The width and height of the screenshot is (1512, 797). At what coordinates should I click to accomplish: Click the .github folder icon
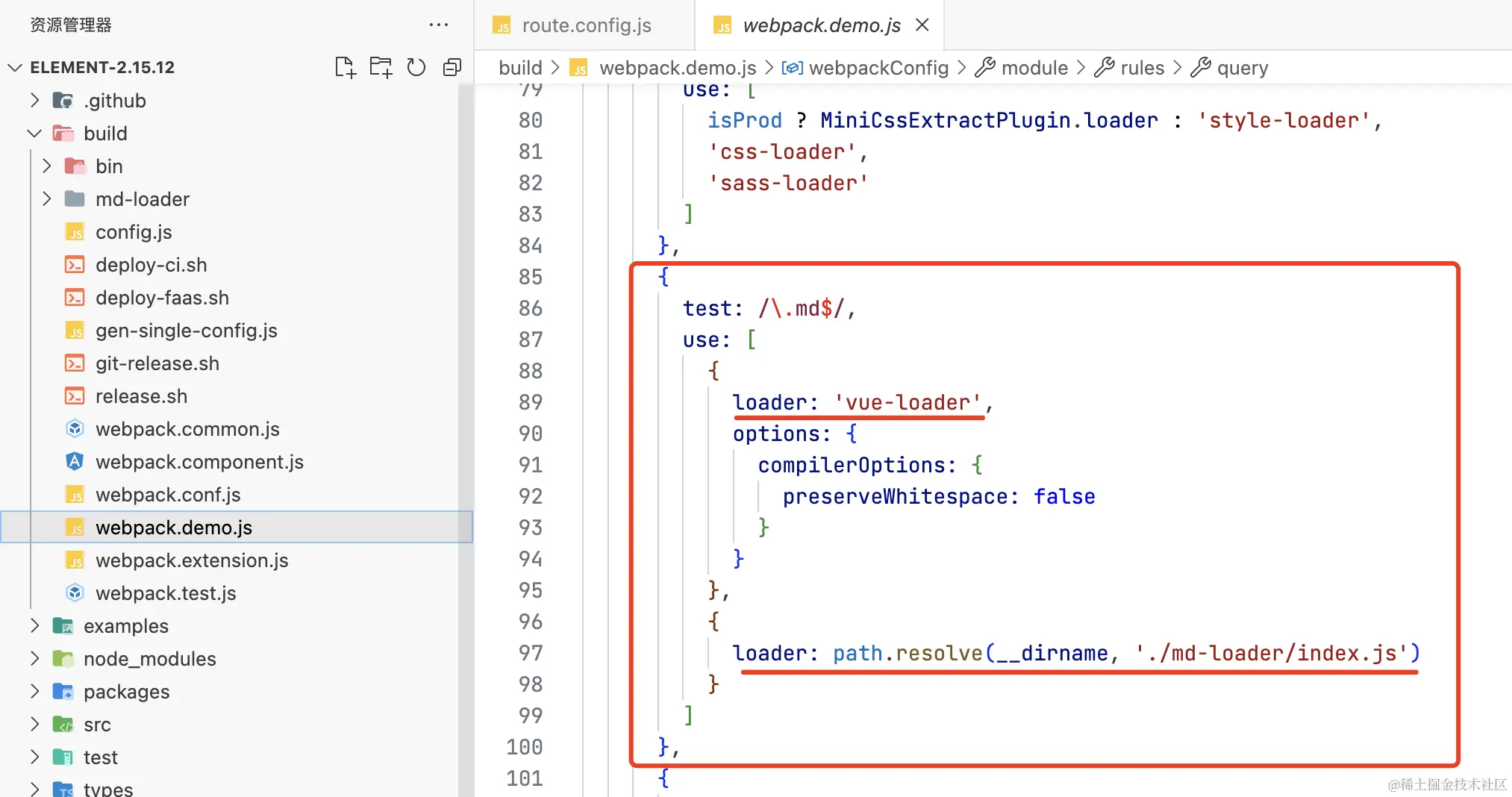(x=63, y=100)
